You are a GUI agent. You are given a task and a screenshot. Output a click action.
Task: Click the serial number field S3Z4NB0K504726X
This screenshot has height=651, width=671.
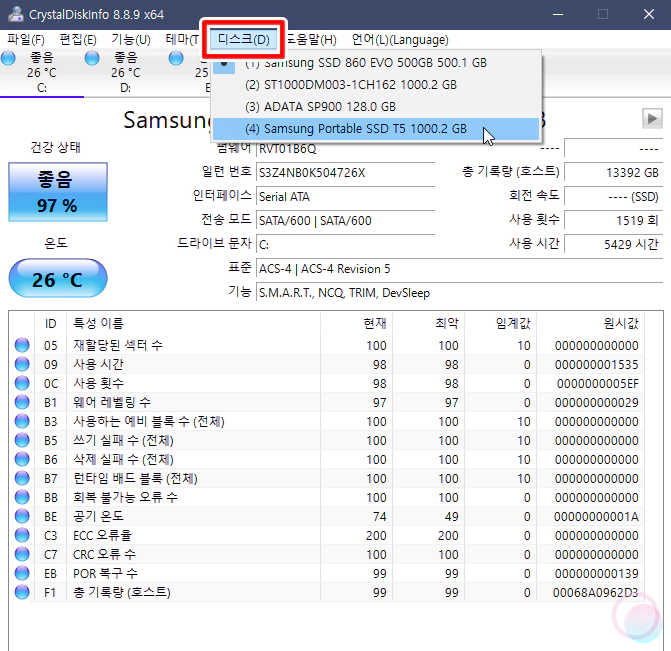[x=345, y=172]
